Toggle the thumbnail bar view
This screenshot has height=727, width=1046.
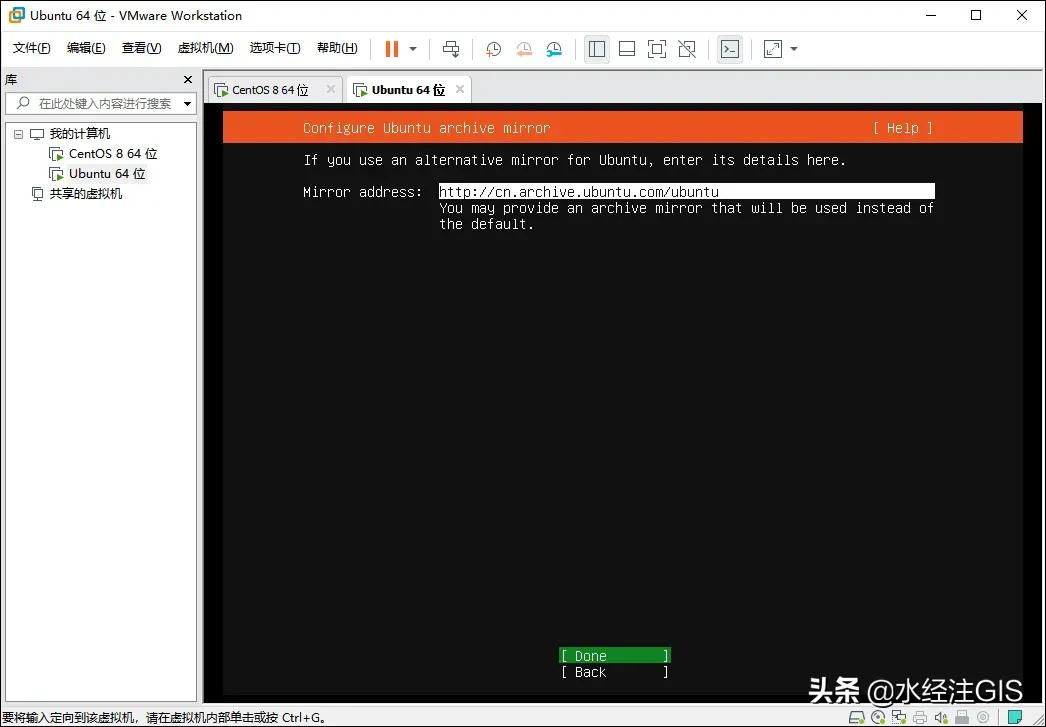[x=626, y=48]
